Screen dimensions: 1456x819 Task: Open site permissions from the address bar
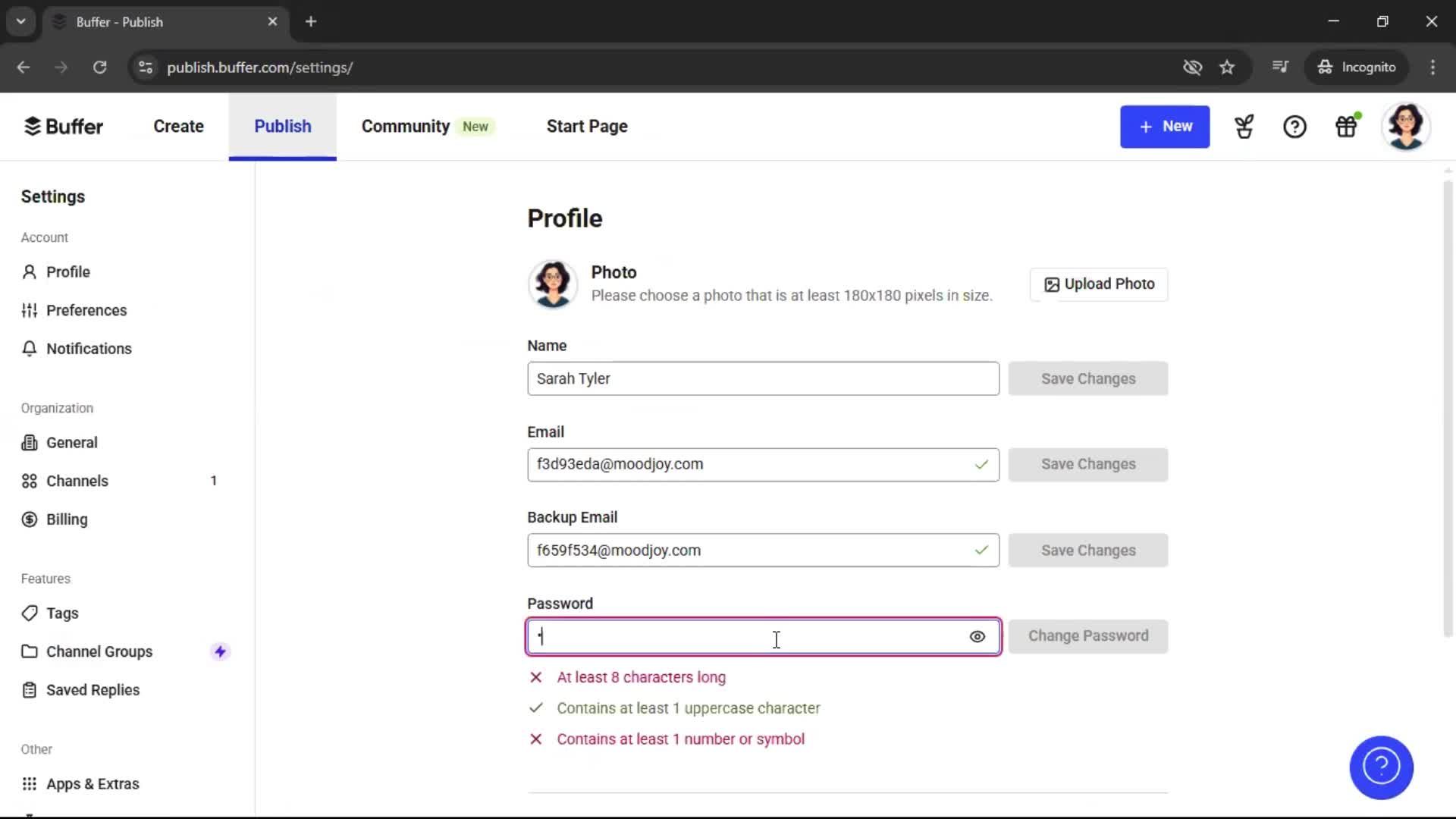point(146,67)
